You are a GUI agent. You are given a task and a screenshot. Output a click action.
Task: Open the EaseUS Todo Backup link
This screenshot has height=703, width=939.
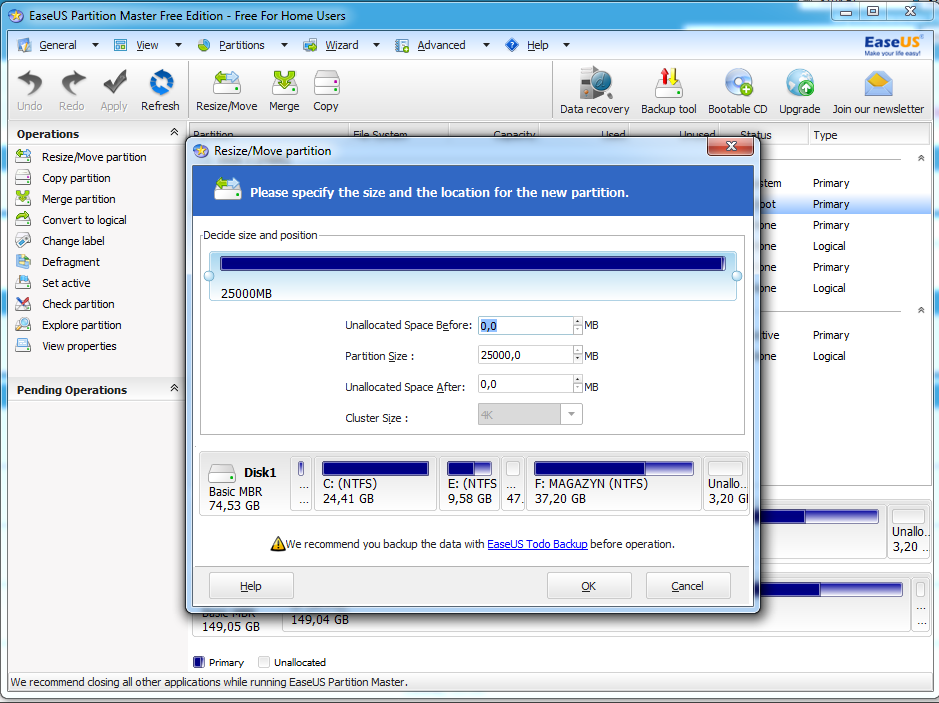tap(537, 544)
